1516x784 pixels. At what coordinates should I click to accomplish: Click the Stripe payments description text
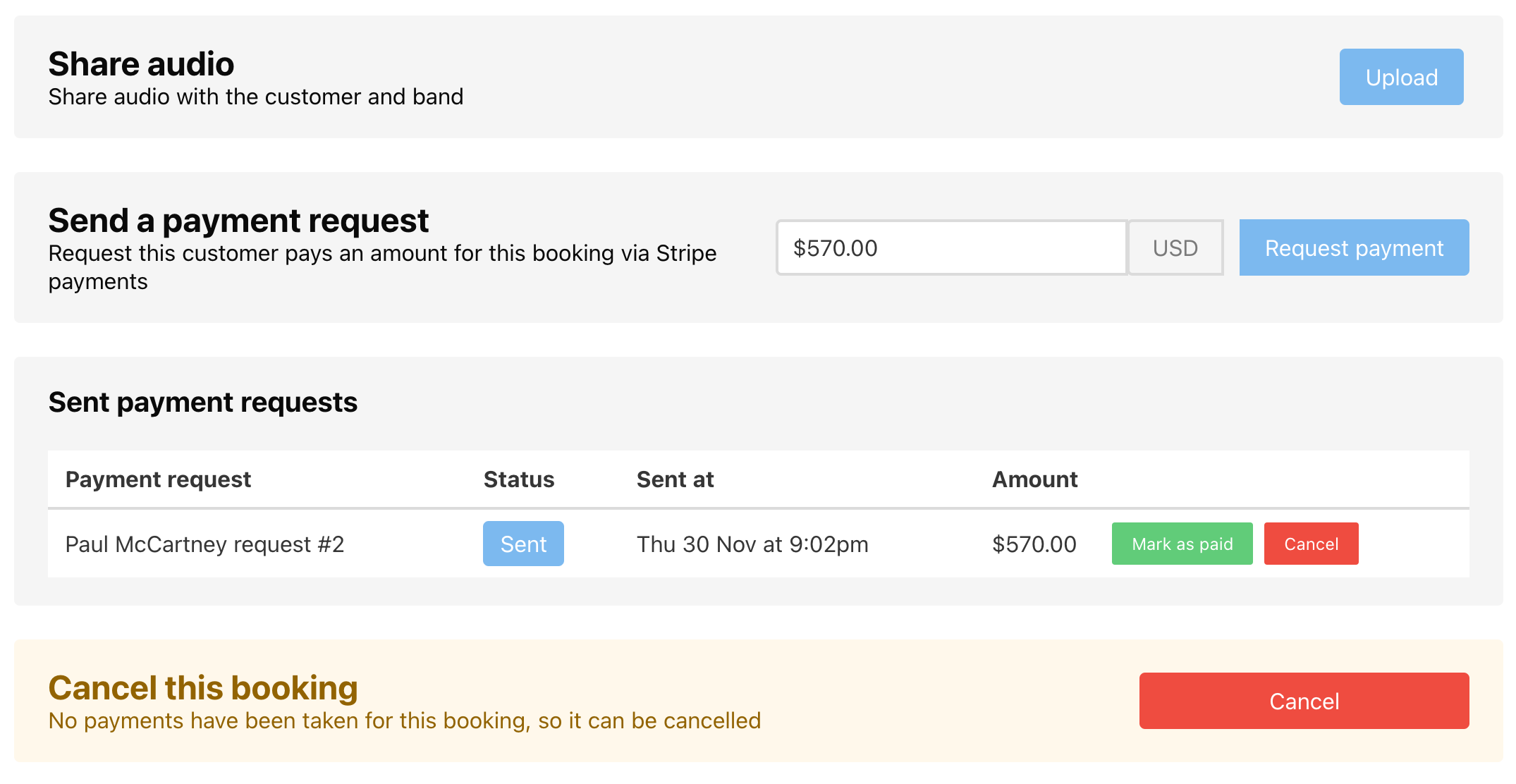pos(381,267)
